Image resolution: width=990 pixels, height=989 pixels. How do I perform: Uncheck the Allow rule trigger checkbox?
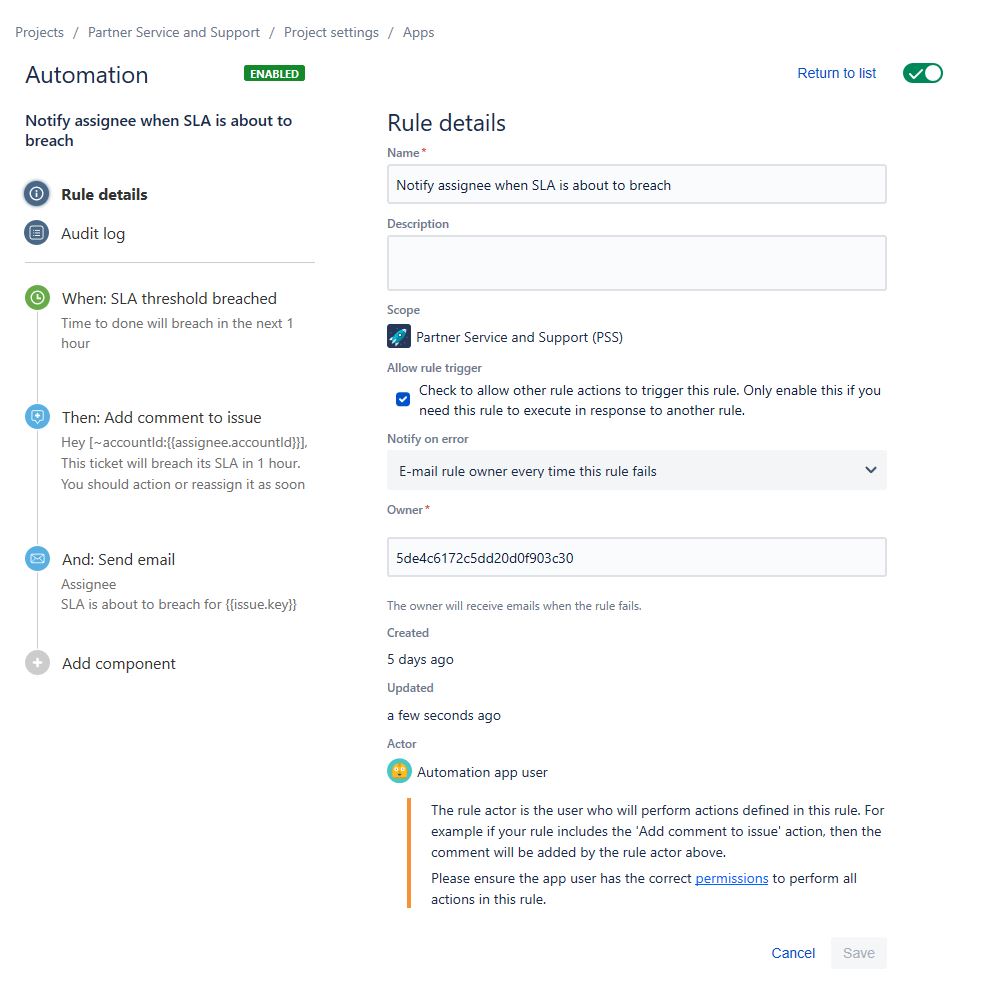click(402, 398)
